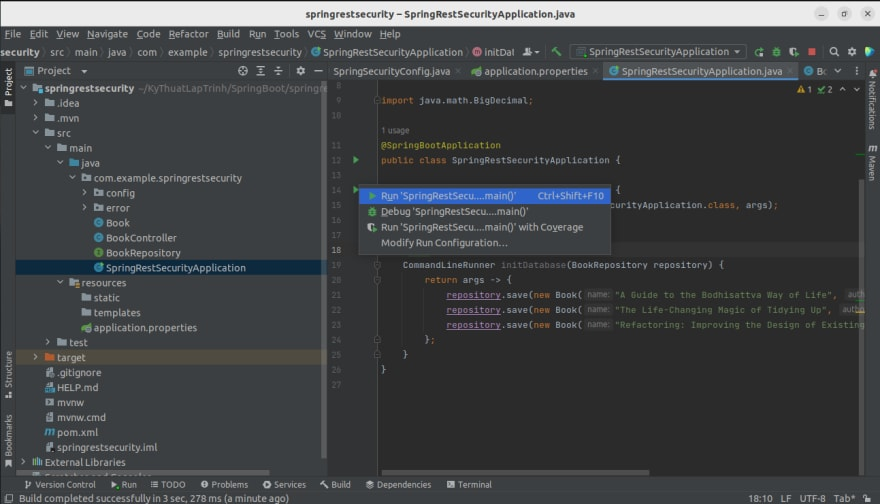Viewport: 880px width, 504px height.
Task: Select HELP.md in the project tree
Action: pyautogui.click(x=77, y=387)
